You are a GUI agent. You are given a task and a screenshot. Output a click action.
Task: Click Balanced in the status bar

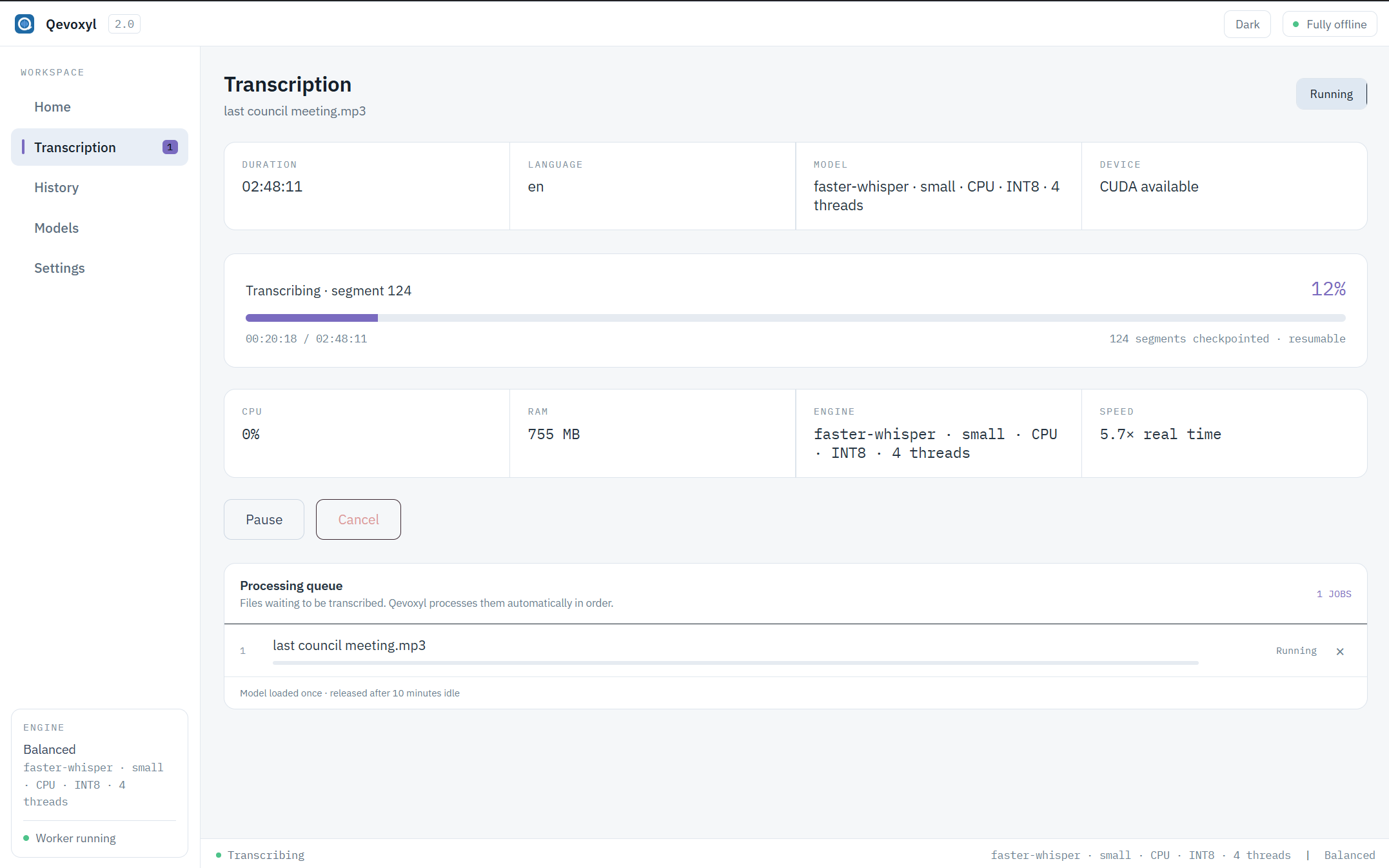[x=1350, y=855]
